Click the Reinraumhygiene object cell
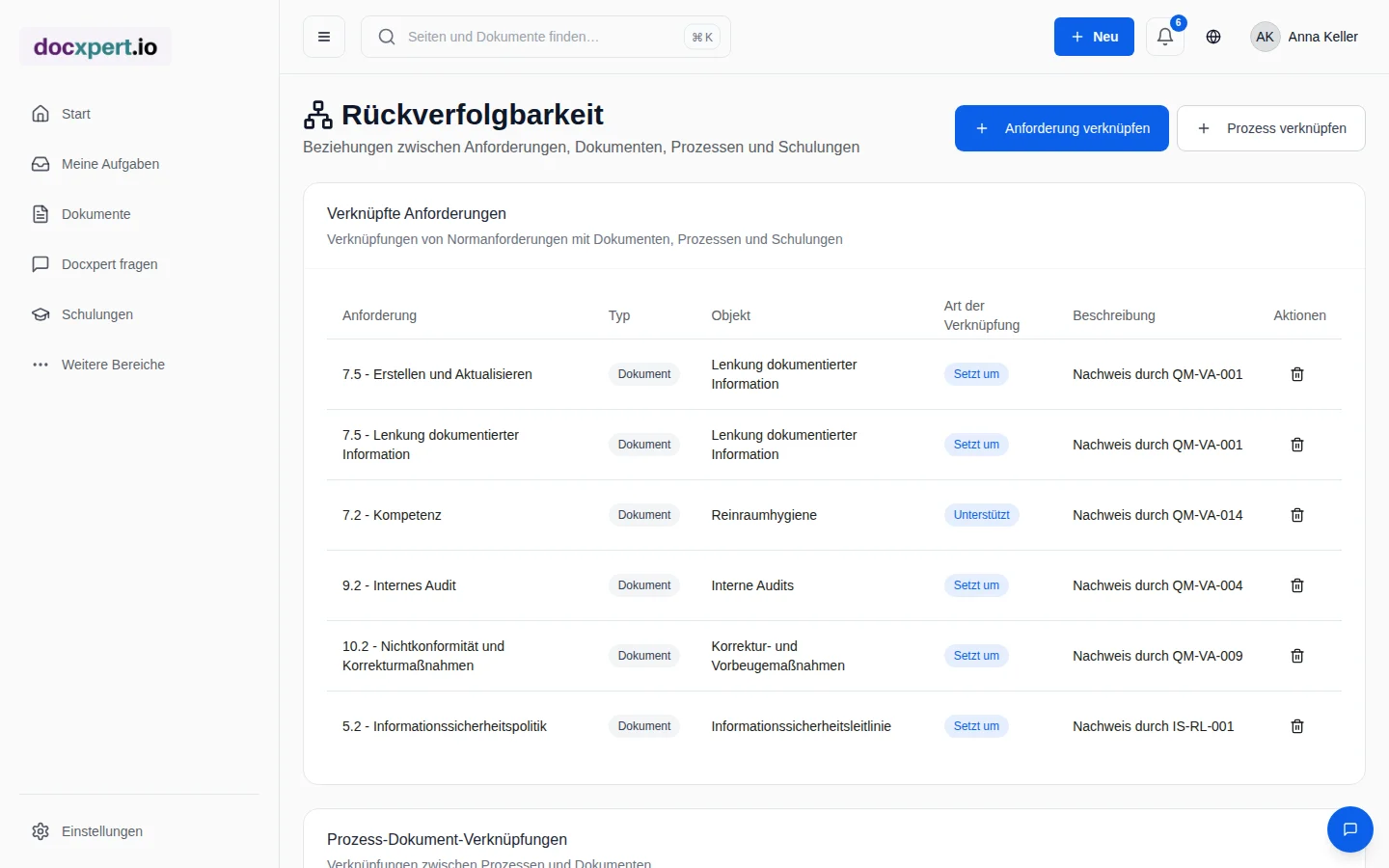The width and height of the screenshot is (1389, 868). (764, 515)
